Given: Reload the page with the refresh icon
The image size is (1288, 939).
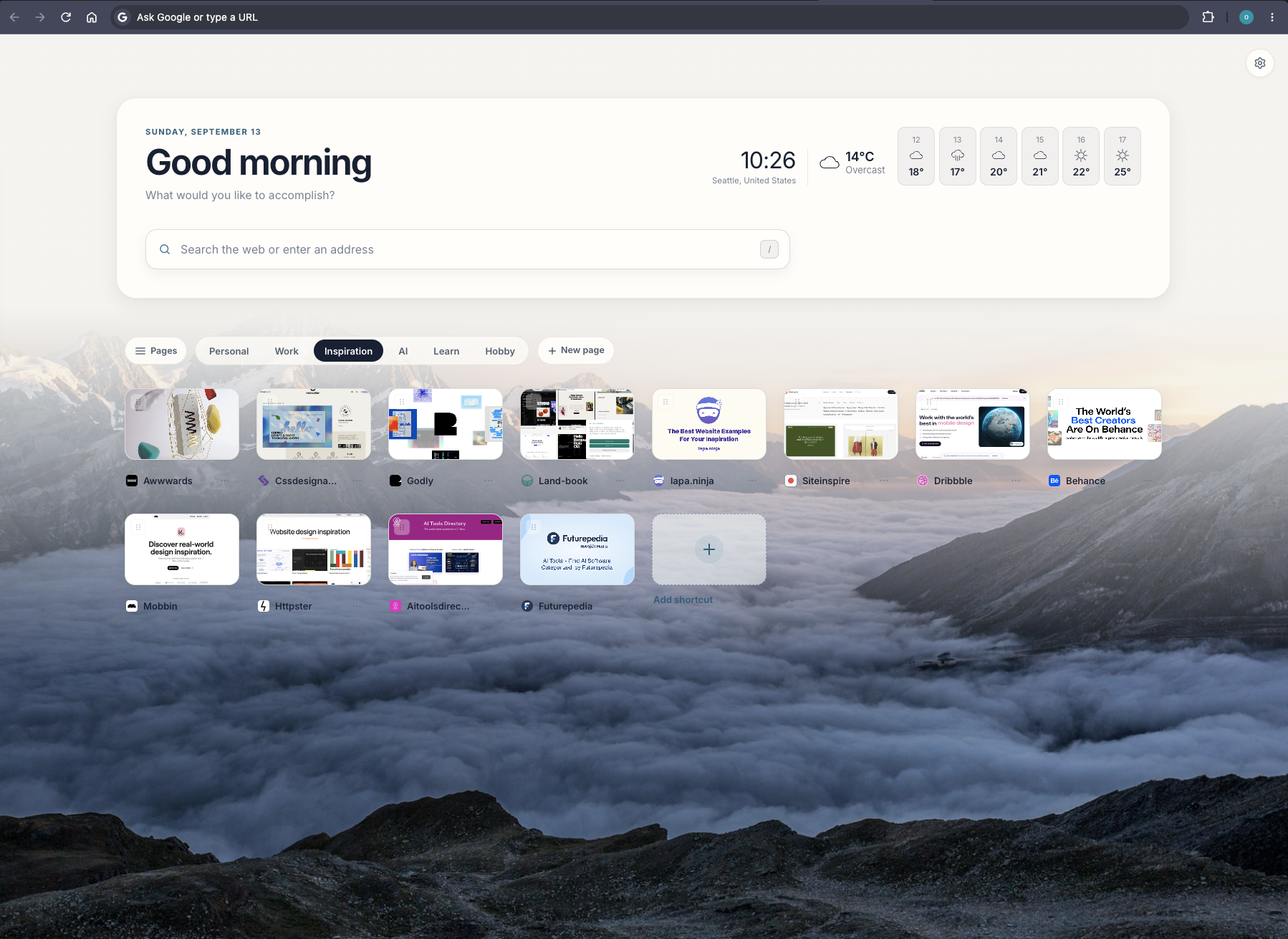Looking at the screenshot, I should 66,17.
